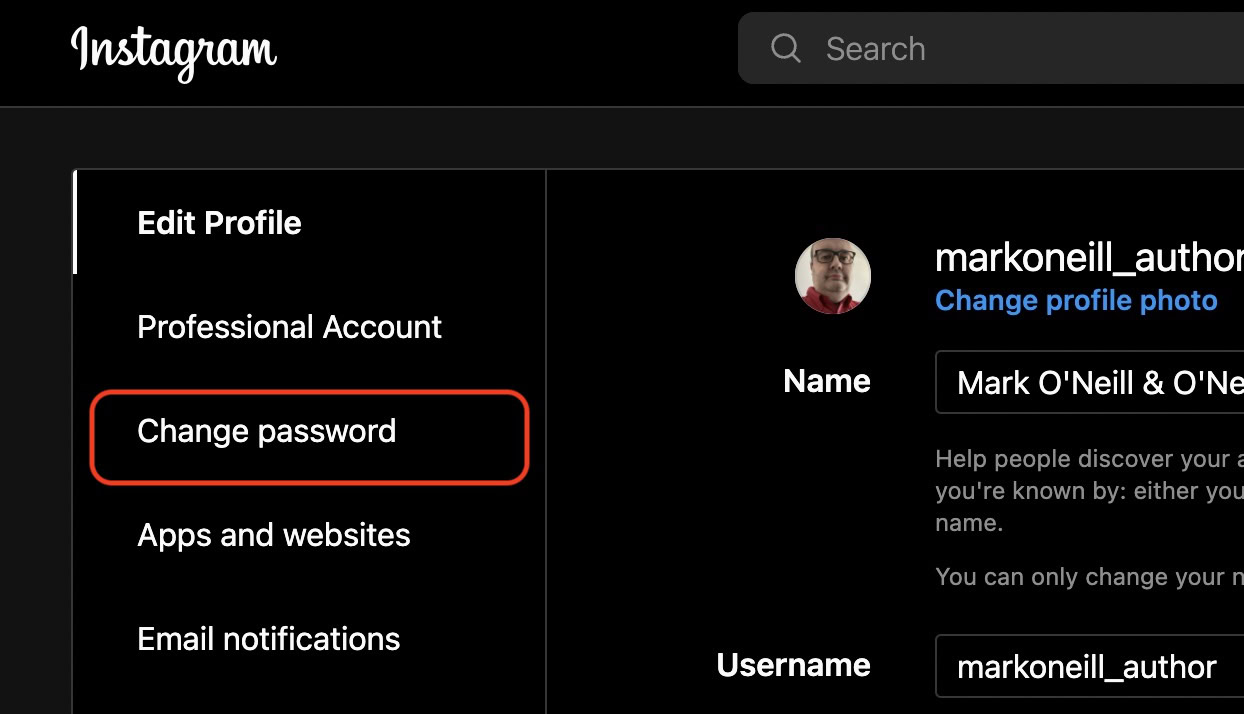
Task: Go to Apps and websites
Action: (x=274, y=535)
